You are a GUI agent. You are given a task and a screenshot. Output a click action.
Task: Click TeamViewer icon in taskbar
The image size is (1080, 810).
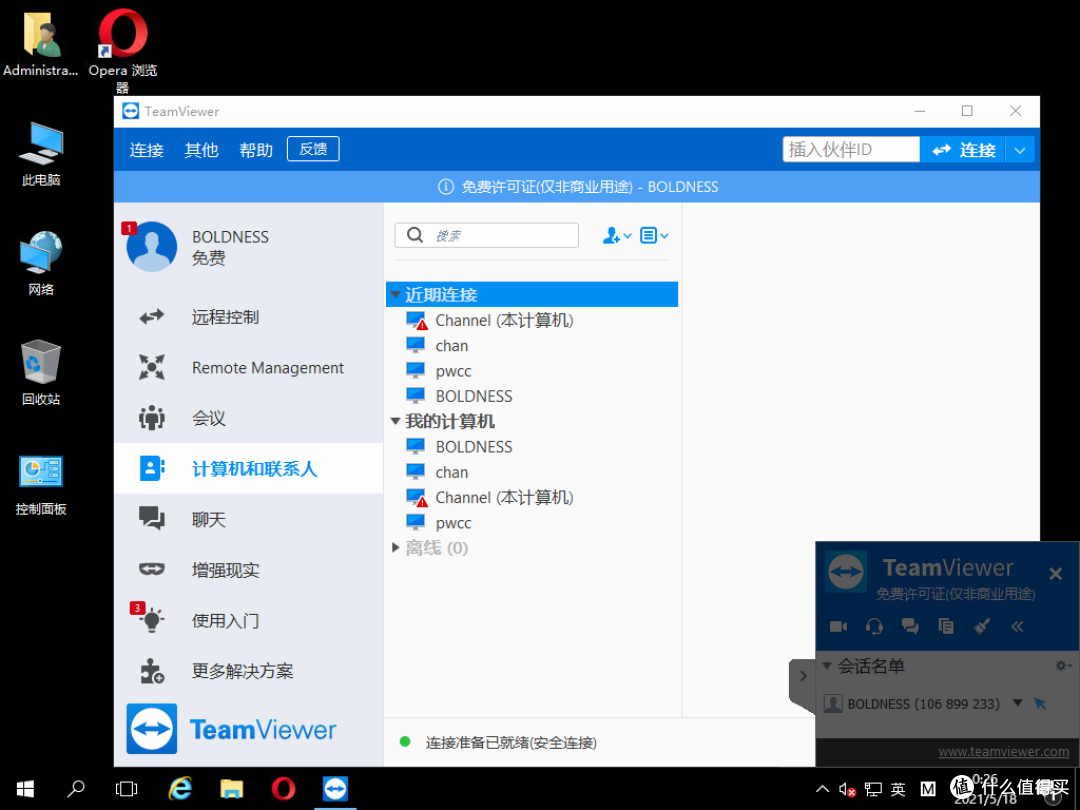click(335, 789)
